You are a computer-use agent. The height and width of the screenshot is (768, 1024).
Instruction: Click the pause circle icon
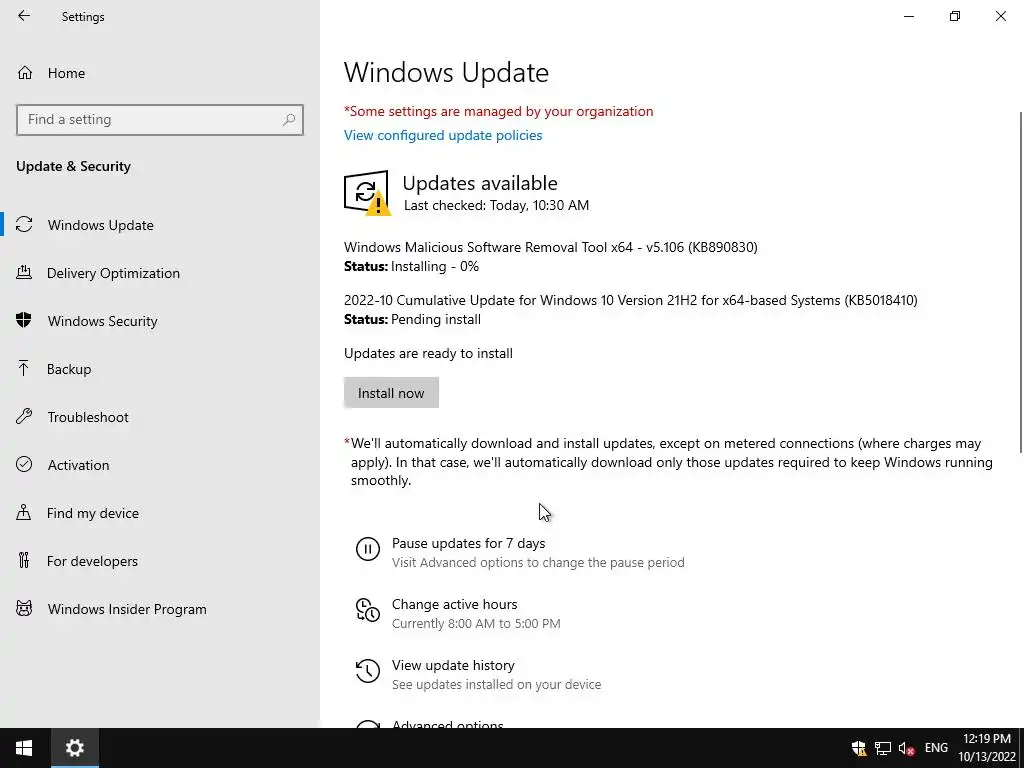[x=368, y=549]
